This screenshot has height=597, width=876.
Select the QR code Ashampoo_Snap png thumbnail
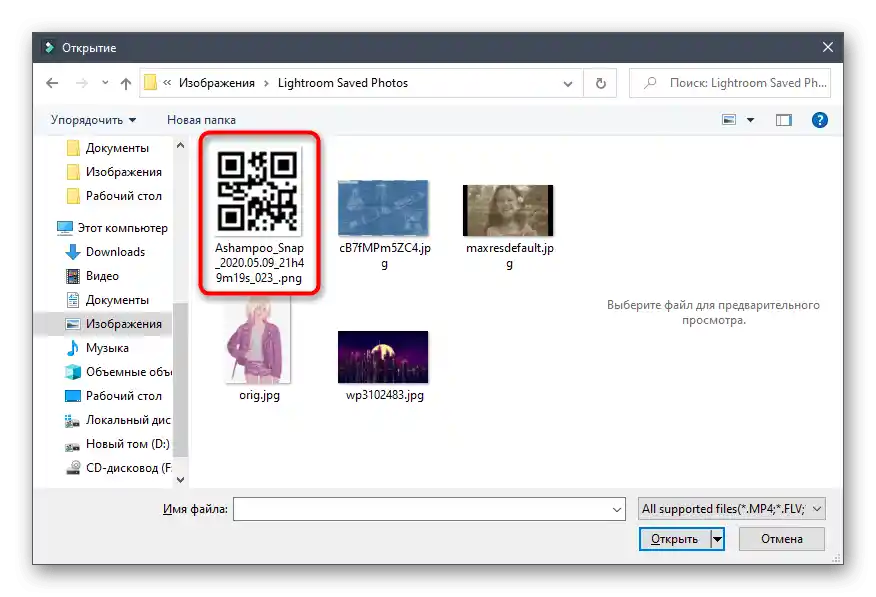(x=259, y=193)
